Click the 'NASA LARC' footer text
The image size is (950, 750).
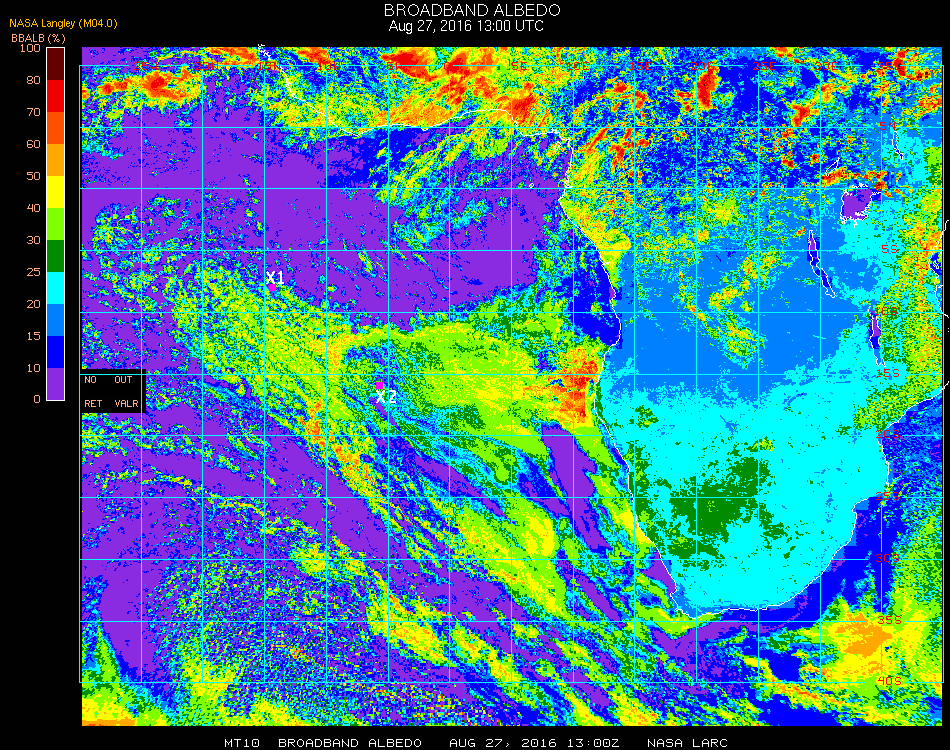pos(687,743)
